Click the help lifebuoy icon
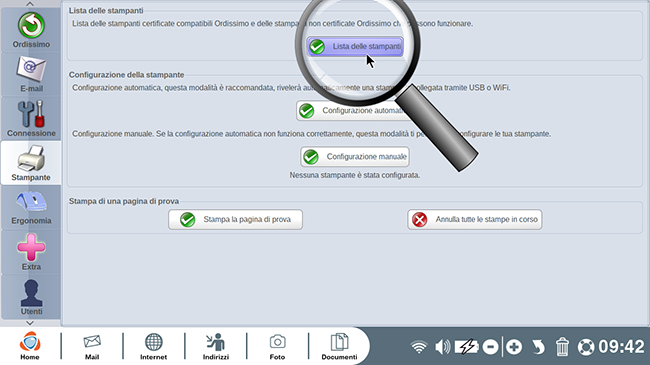The width and height of the screenshot is (650, 365). point(586,347)
